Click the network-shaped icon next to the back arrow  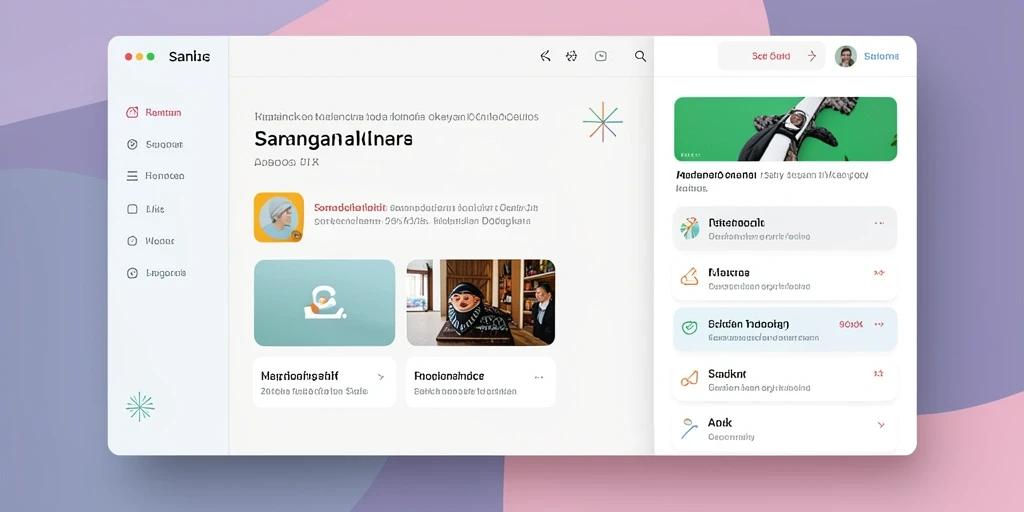click(571, 56)
